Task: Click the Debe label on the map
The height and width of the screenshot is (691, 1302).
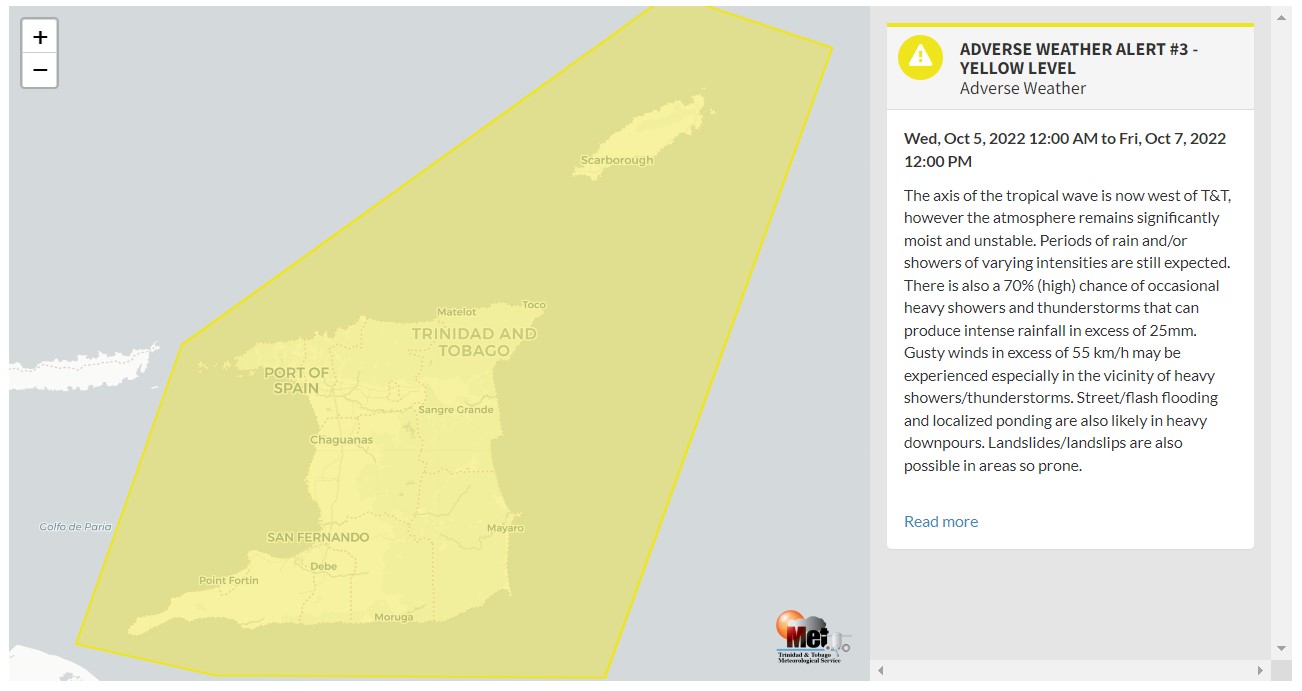Action: 324,566
